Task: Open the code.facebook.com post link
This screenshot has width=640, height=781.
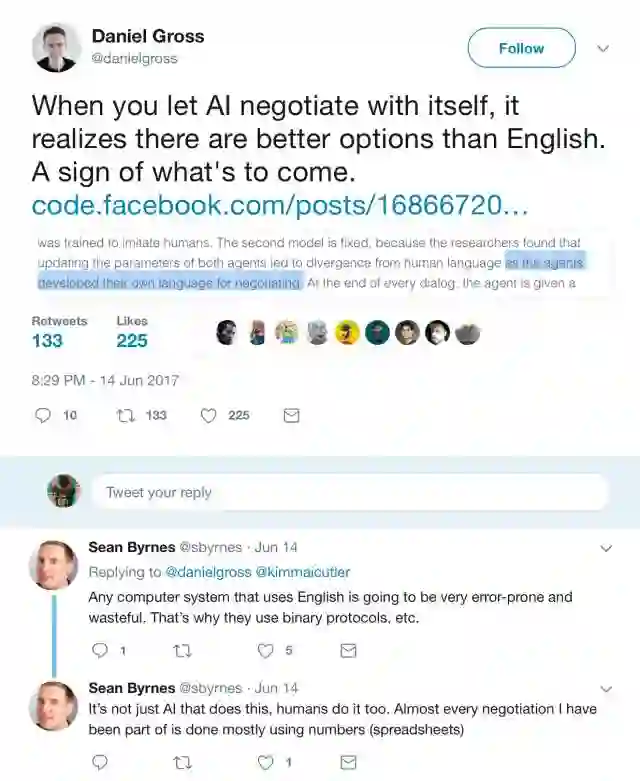Action: (x=279, y=205)
